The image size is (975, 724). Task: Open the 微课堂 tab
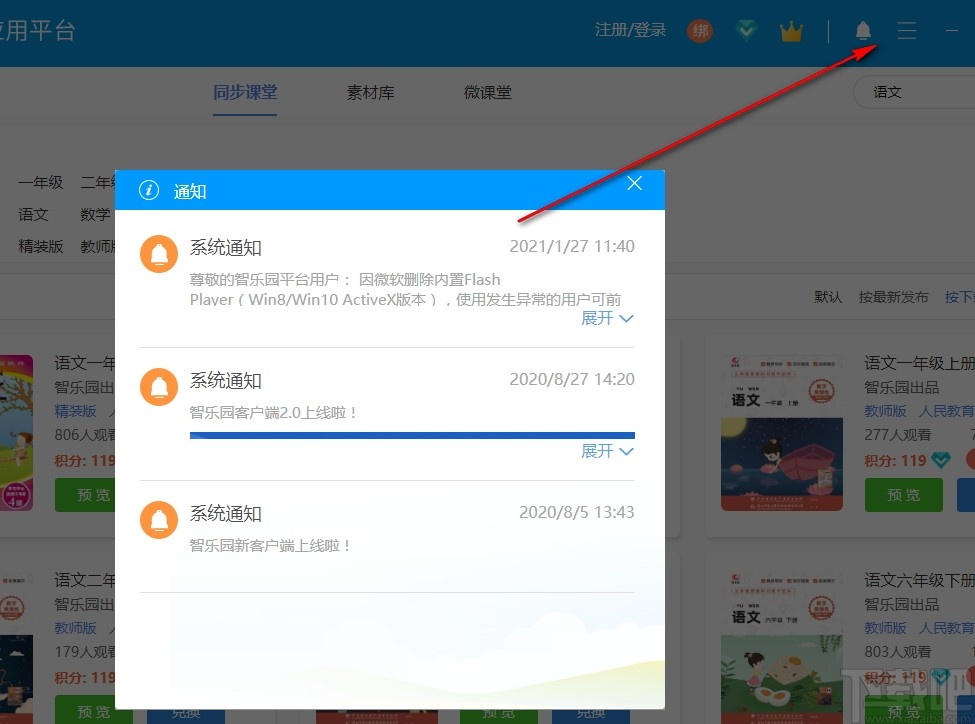pos(487,91)
